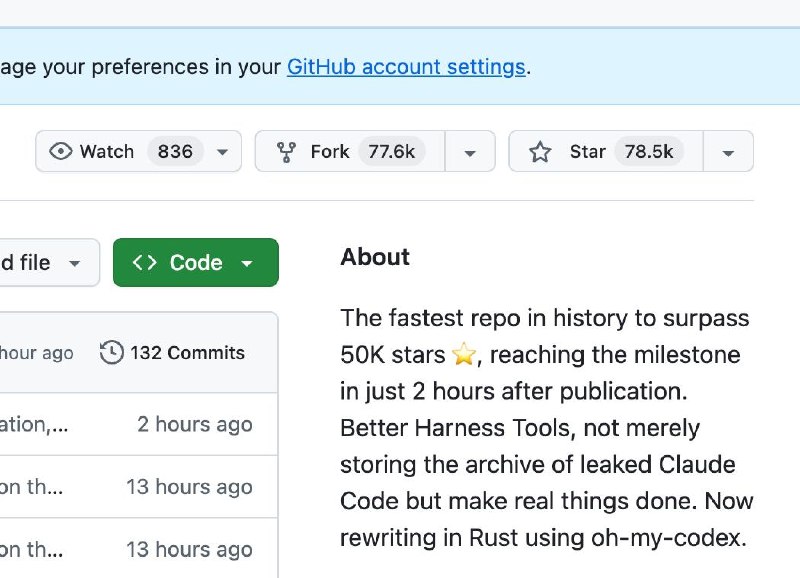Open the star lists dropdown next to Star
The height and width of the screenshot is (578, 800).
pos(728,153)
